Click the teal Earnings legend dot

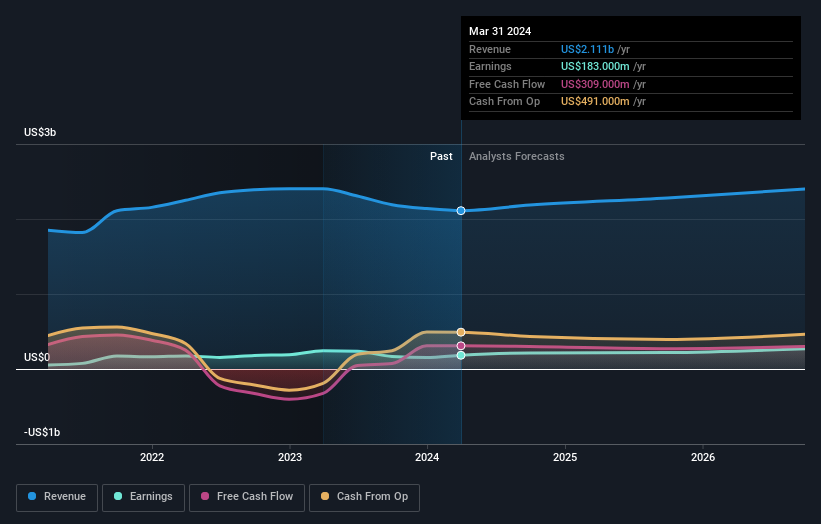point(118,496)
